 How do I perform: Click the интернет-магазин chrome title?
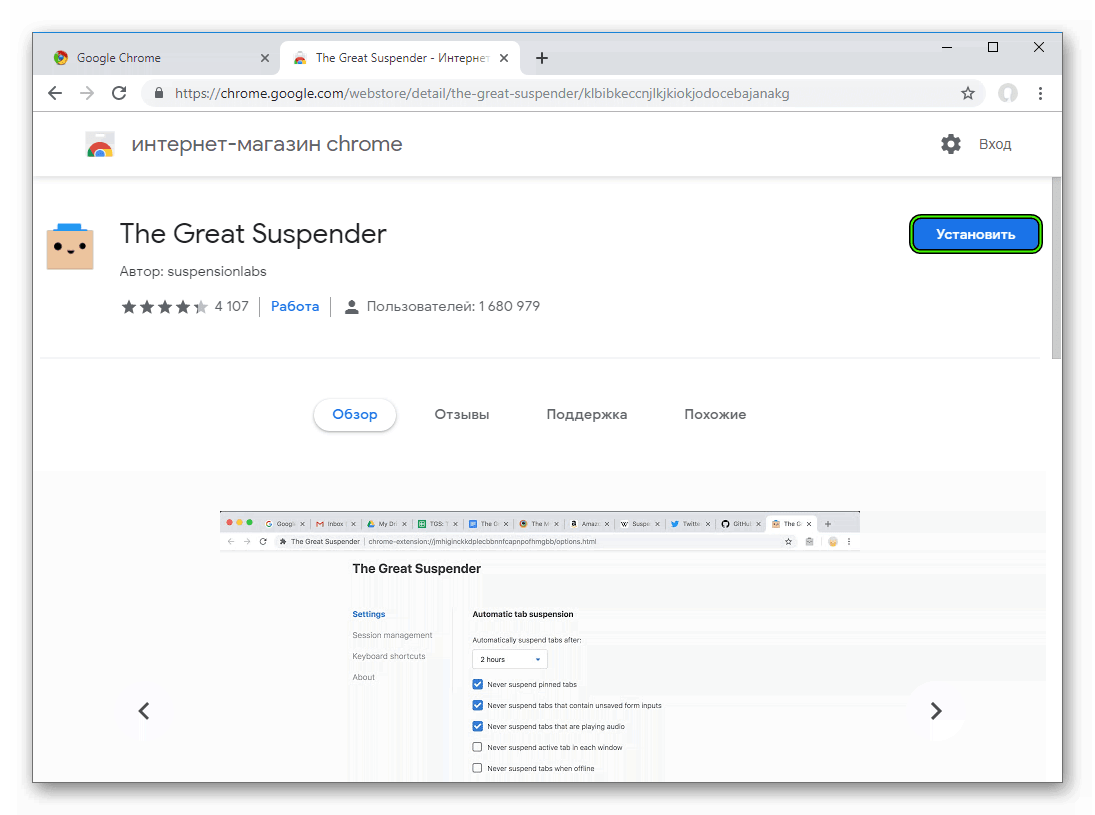point(267,144)
